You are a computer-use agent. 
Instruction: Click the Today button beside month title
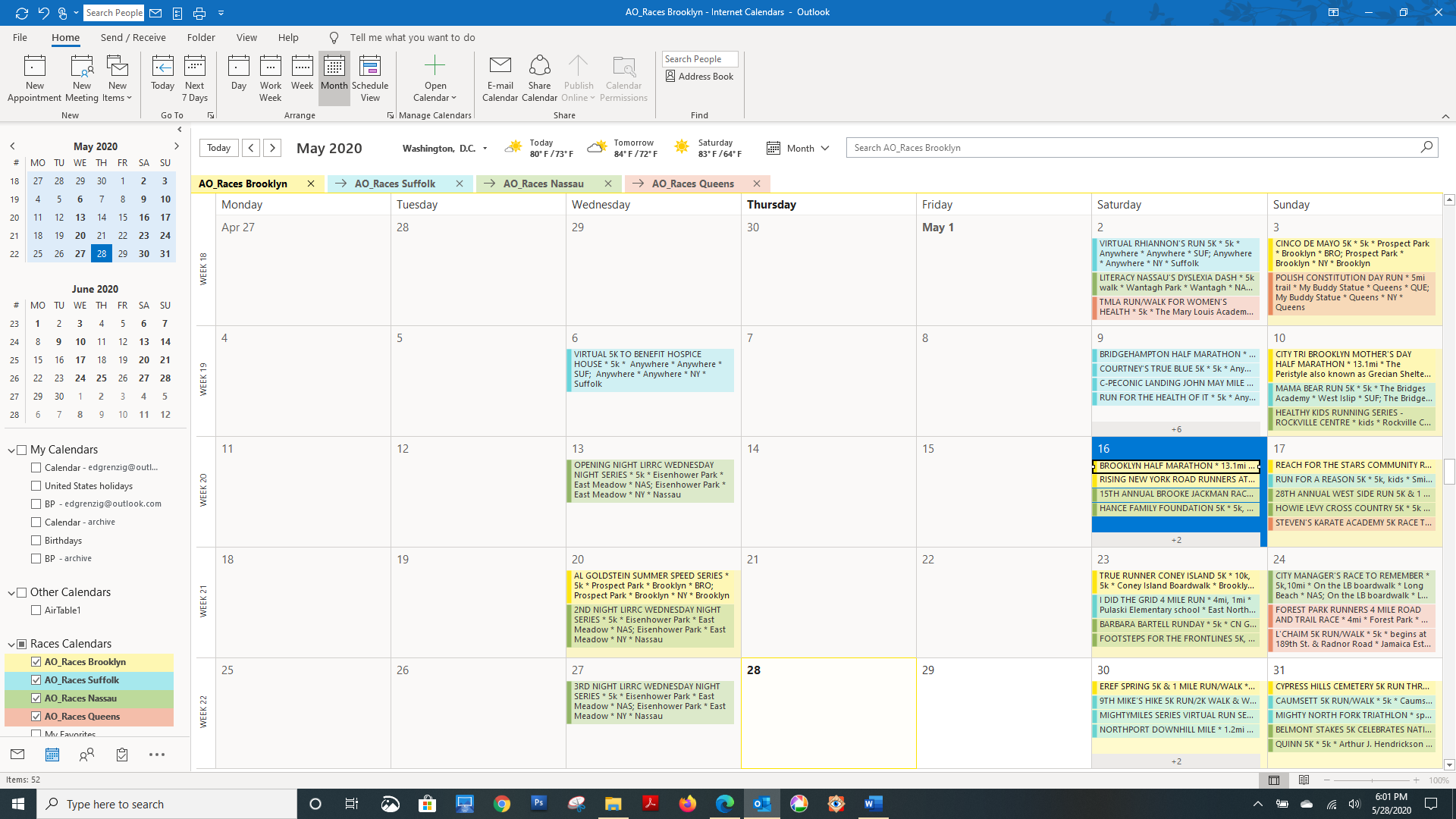tap(218, 148)
